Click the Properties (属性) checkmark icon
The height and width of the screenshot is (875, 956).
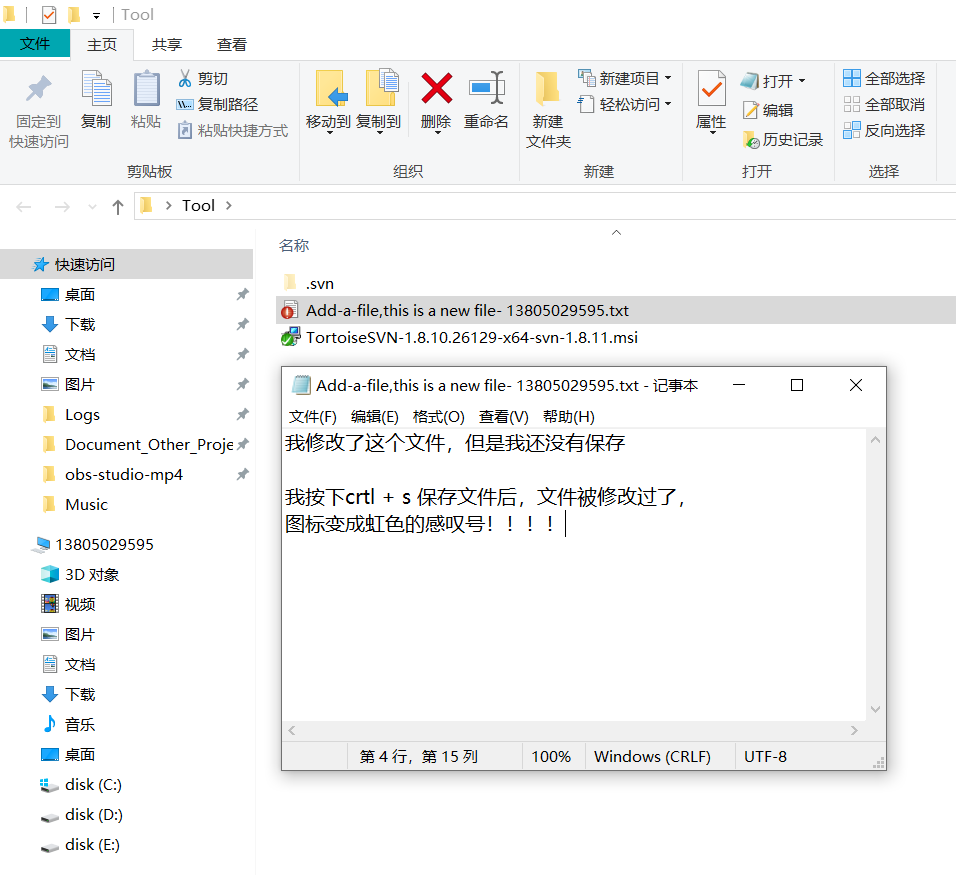point(712,88)
